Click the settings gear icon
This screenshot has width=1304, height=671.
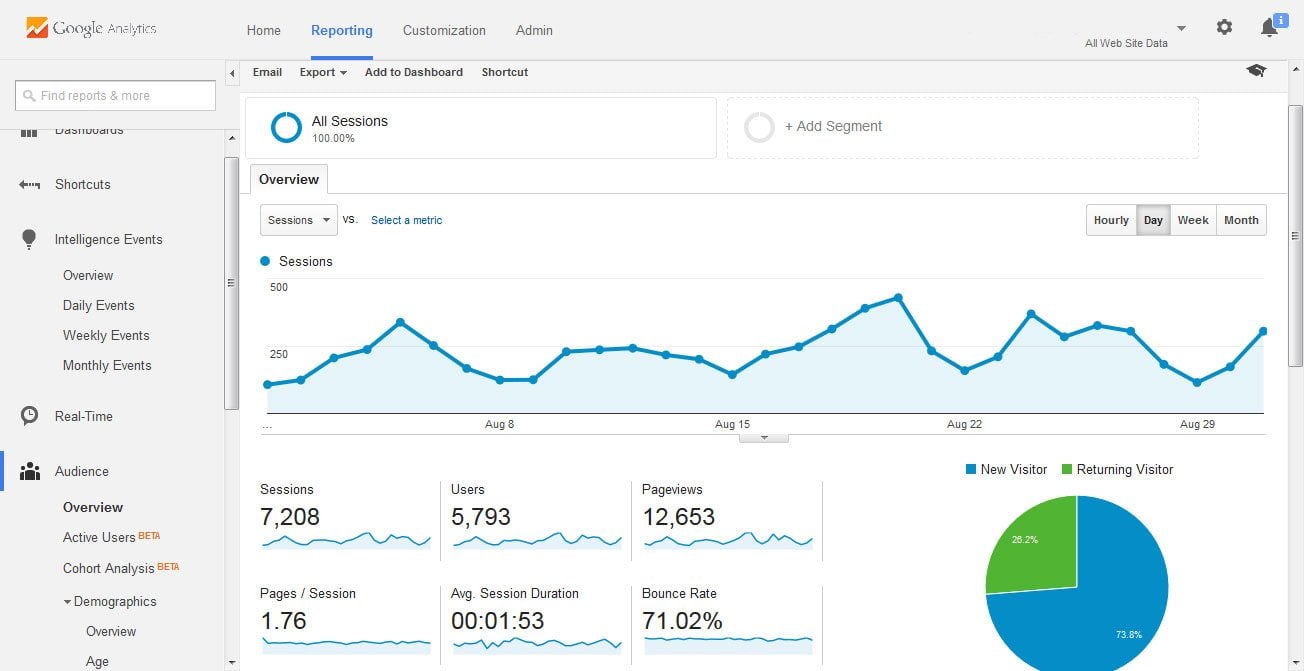1224,28
